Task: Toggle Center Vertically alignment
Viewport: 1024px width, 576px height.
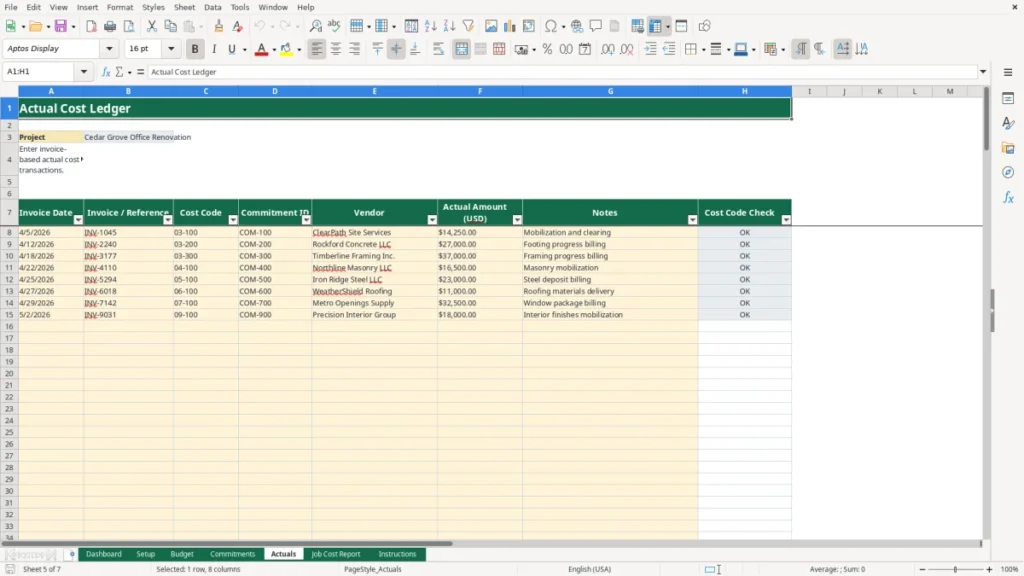Action: (x=396, y=49)
